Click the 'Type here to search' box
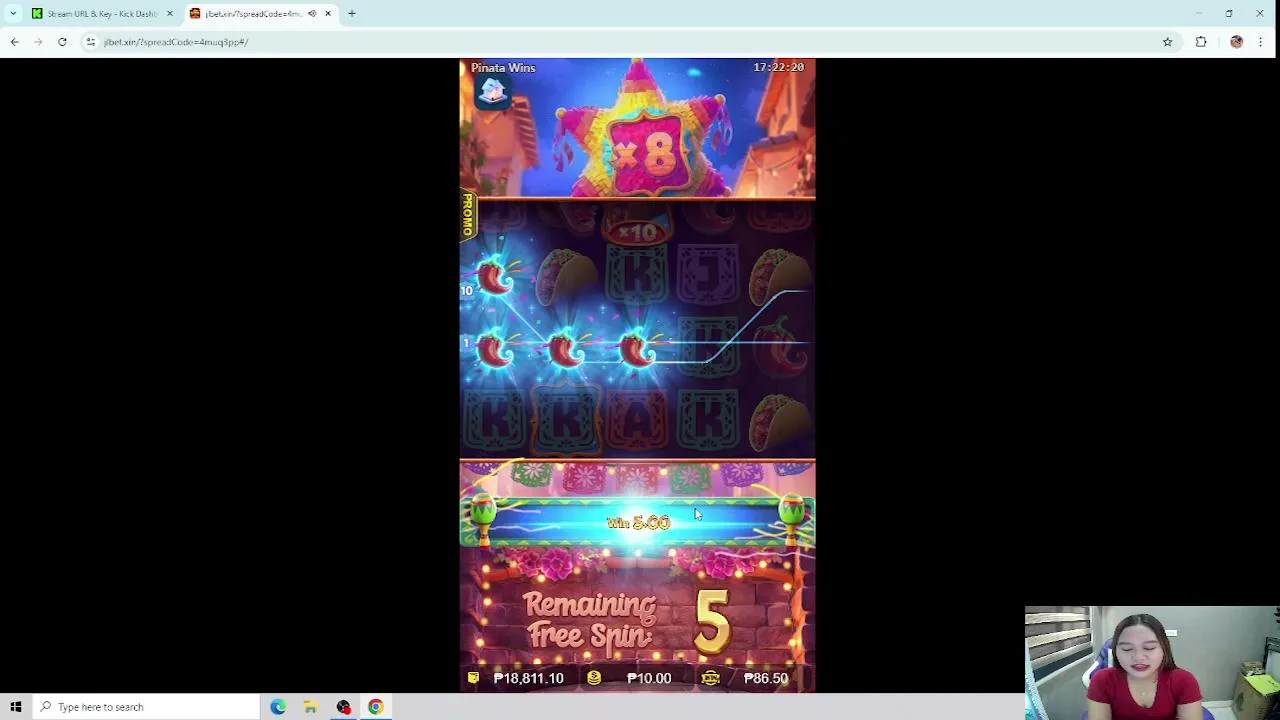This screenshot has height=720, width=1280. 147,707
